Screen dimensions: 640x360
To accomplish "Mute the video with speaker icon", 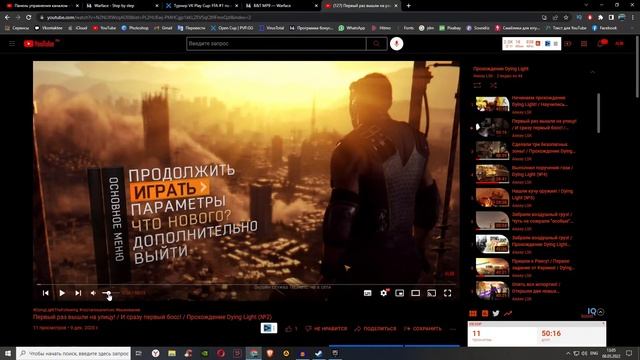I will (x=93, y=293).
